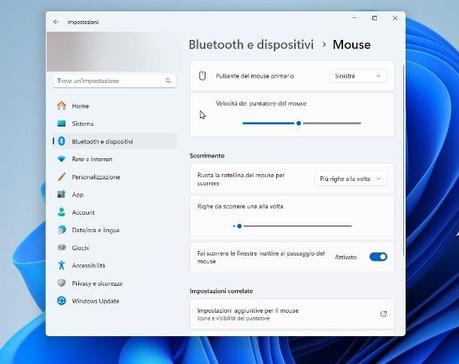The width and height of the screenshot is (459, 364).
Task: Close the Impostazioni window
Action: click(395, 18)
